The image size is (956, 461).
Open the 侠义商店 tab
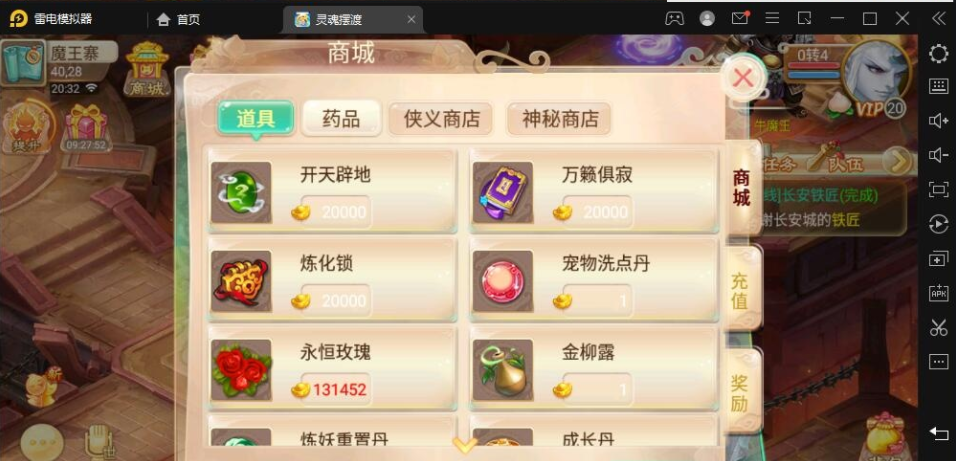[441, 118]
